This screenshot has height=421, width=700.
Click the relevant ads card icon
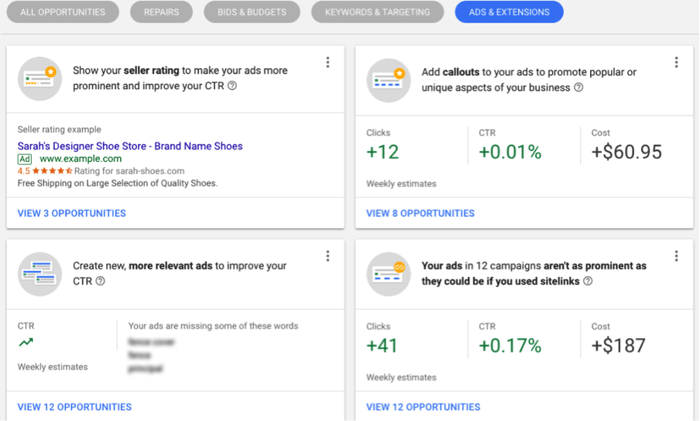pos(40,273)
